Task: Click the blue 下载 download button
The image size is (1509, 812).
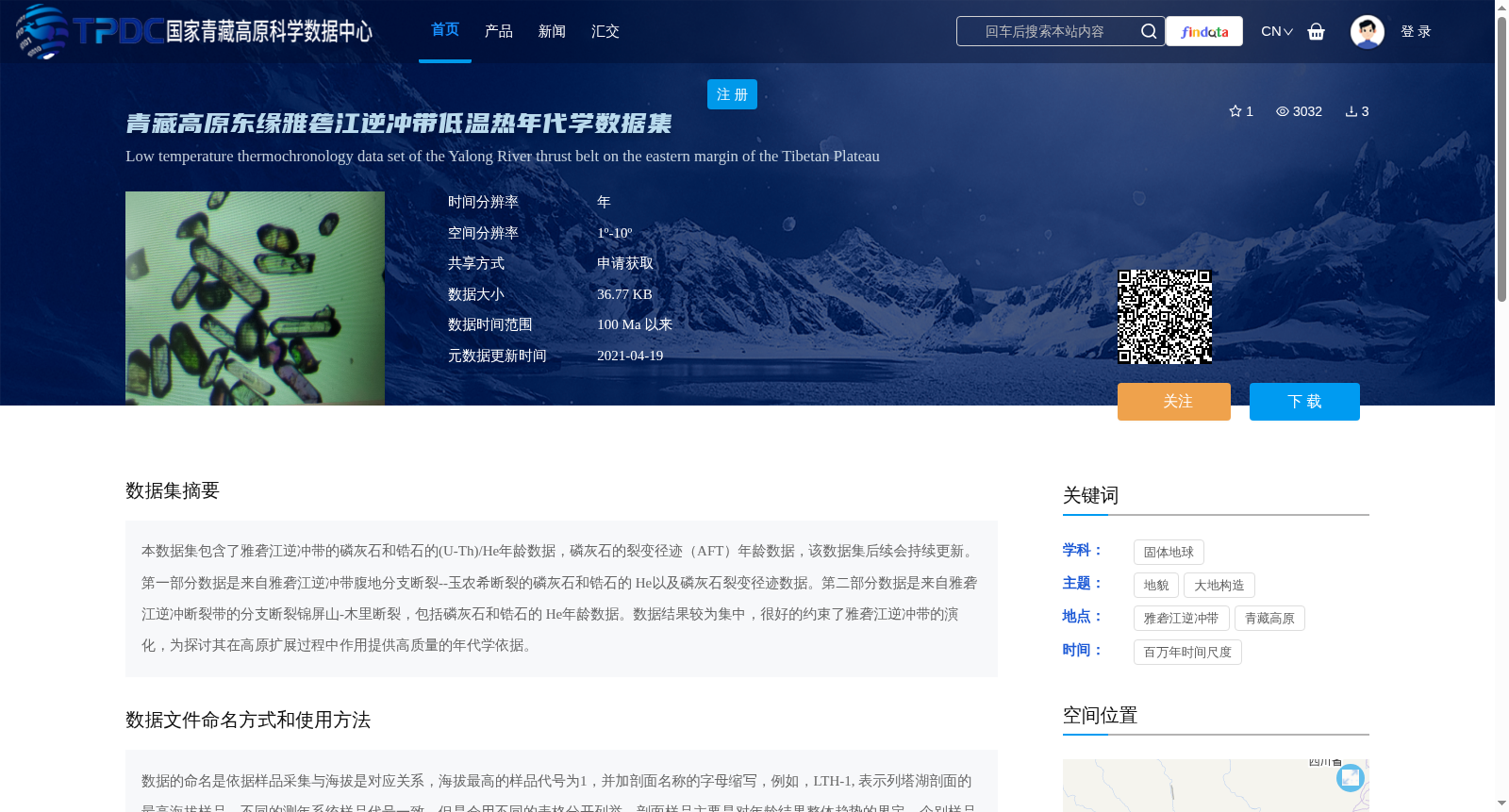Action: pos(1304,402)
